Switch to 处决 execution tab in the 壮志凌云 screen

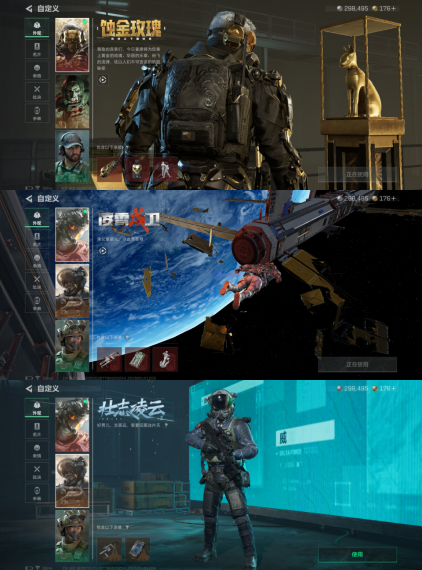pyautogui.click(x=37, y=472)
